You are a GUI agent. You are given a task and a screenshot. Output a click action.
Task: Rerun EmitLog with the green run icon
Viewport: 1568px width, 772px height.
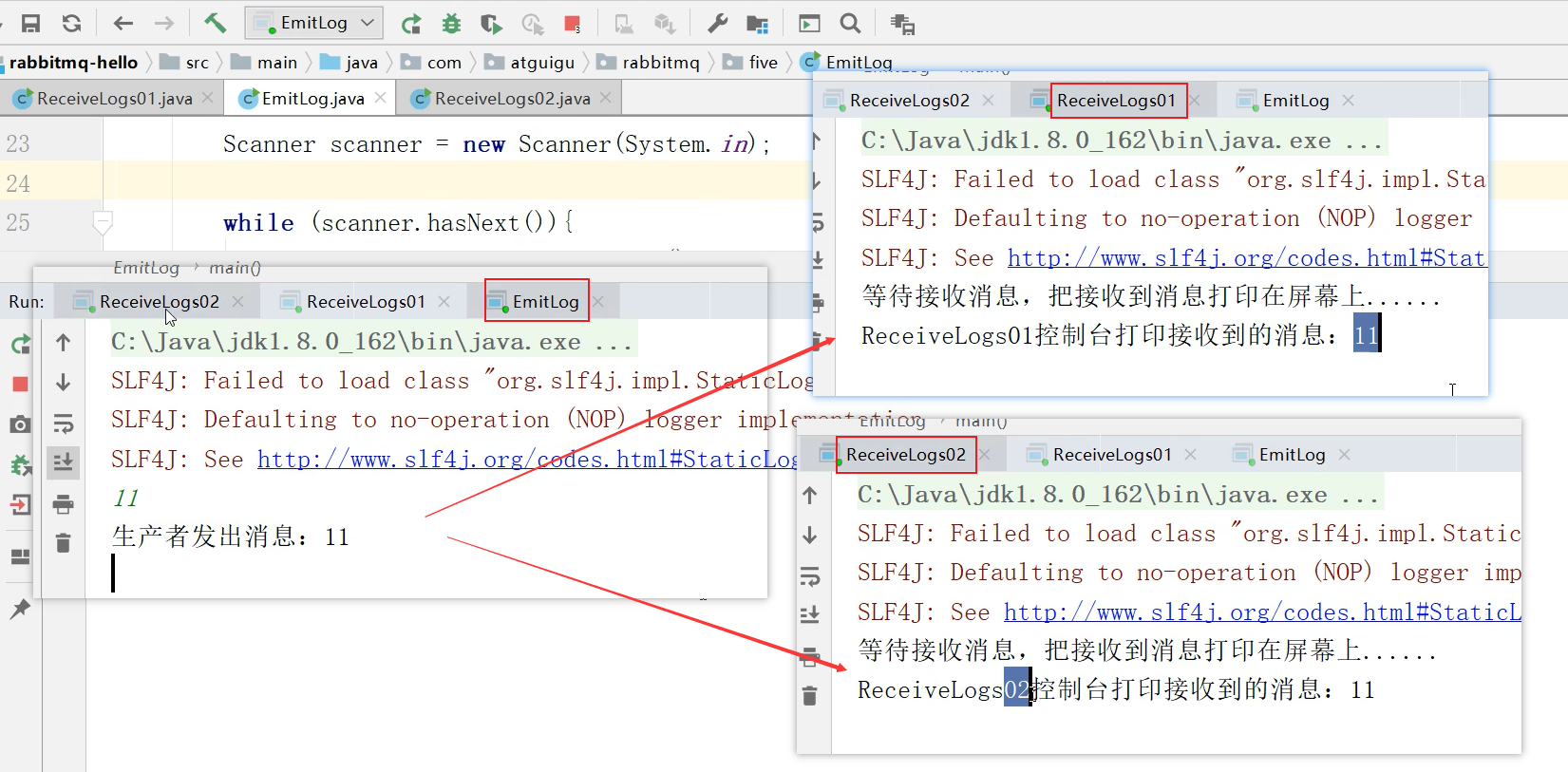[x=411, y=24]
